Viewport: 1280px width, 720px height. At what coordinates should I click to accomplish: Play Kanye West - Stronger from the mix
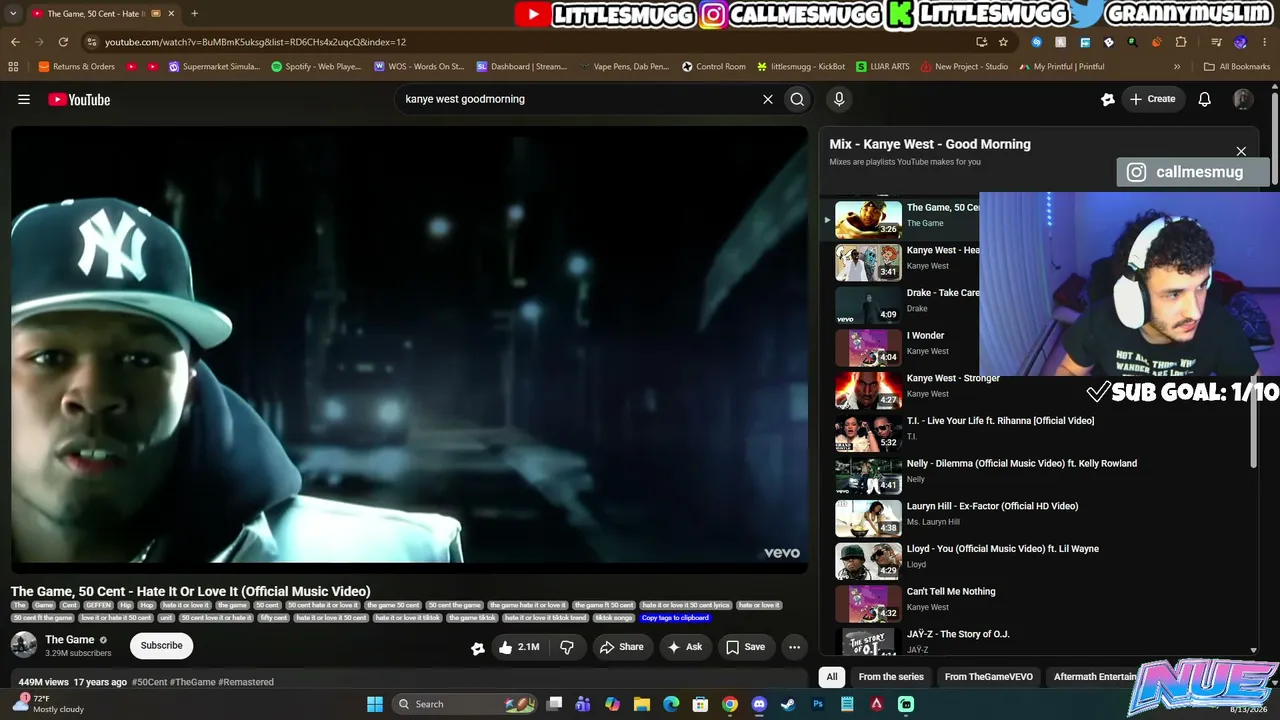[868, 391]
